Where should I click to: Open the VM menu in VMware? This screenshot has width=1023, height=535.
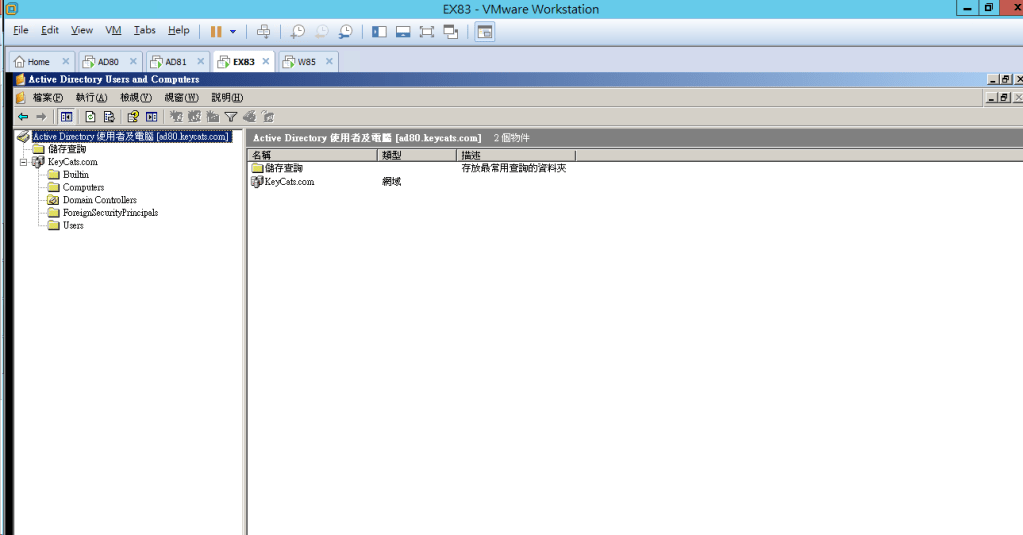click(x=113, y=31)
